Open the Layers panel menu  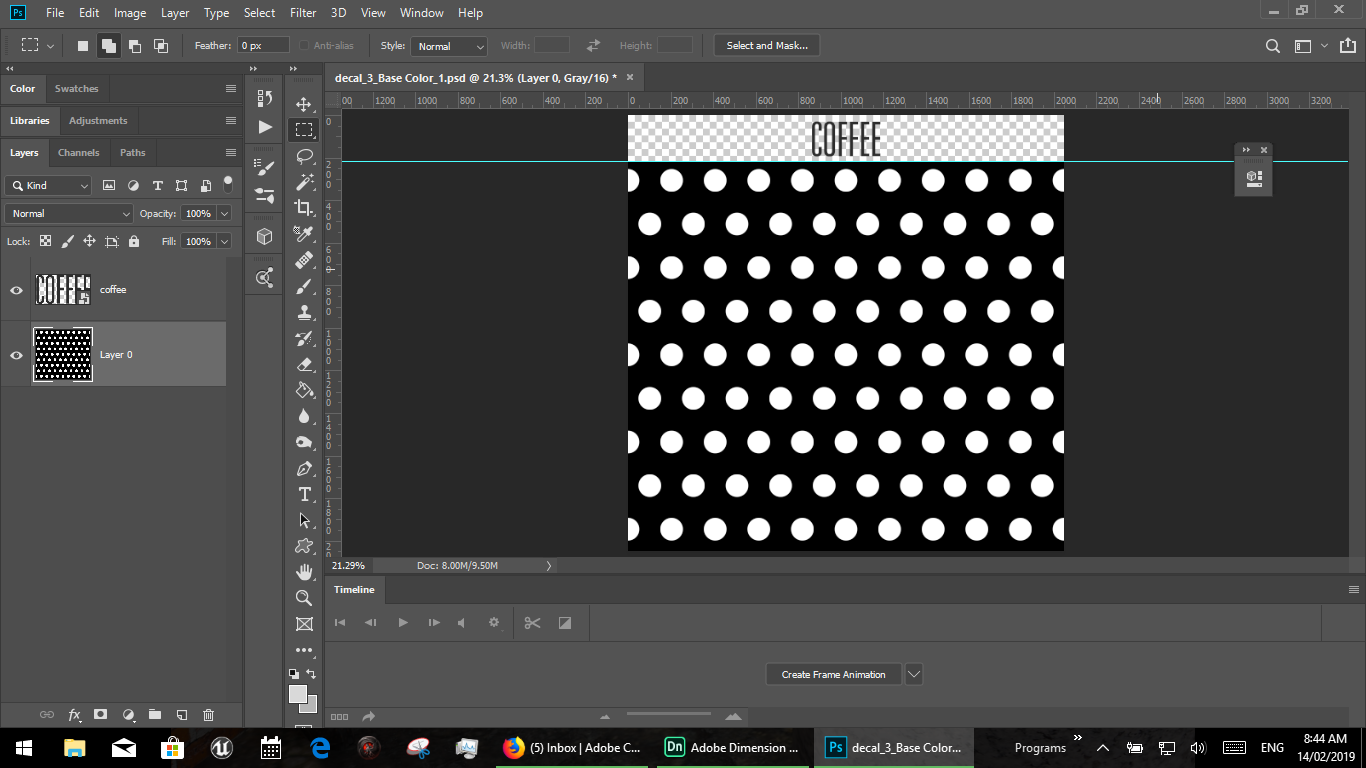[231, 153]
